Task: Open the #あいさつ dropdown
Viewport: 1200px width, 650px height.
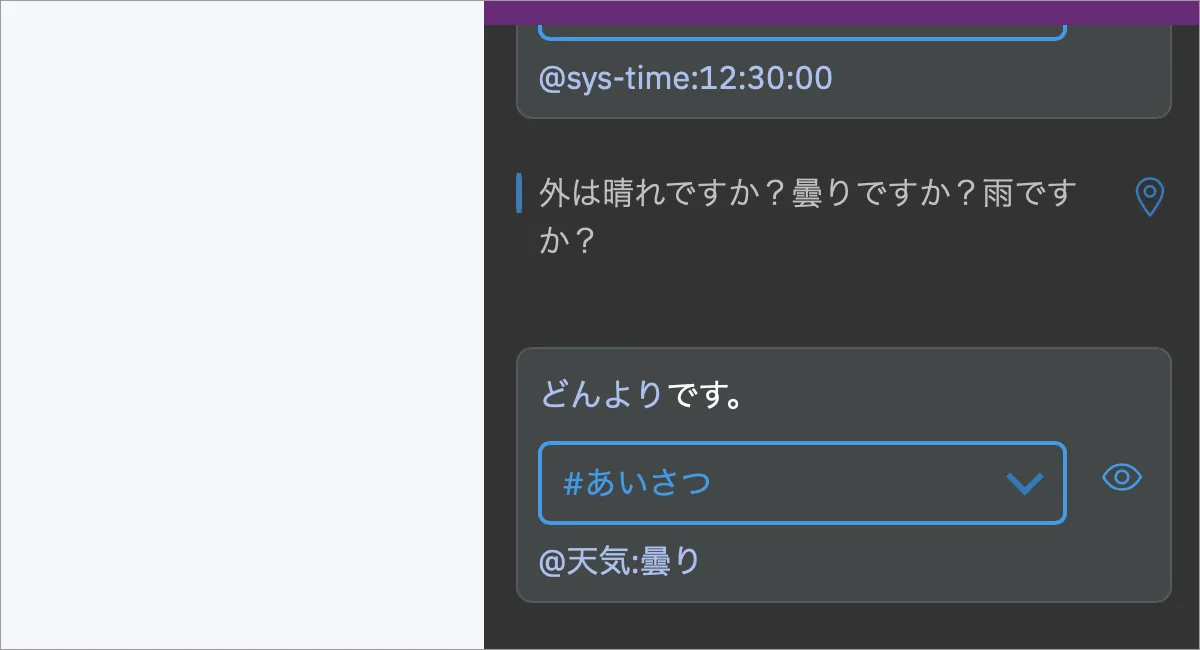Action: (802, 483)
